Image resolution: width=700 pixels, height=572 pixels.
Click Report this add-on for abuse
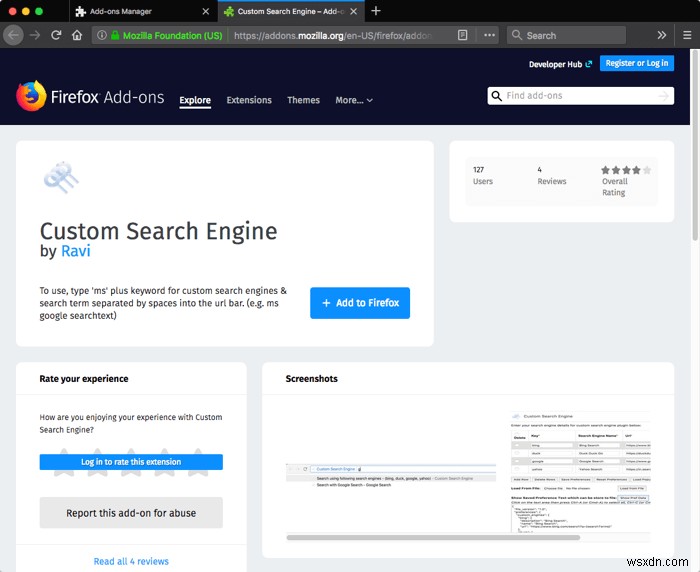(131, 513)
